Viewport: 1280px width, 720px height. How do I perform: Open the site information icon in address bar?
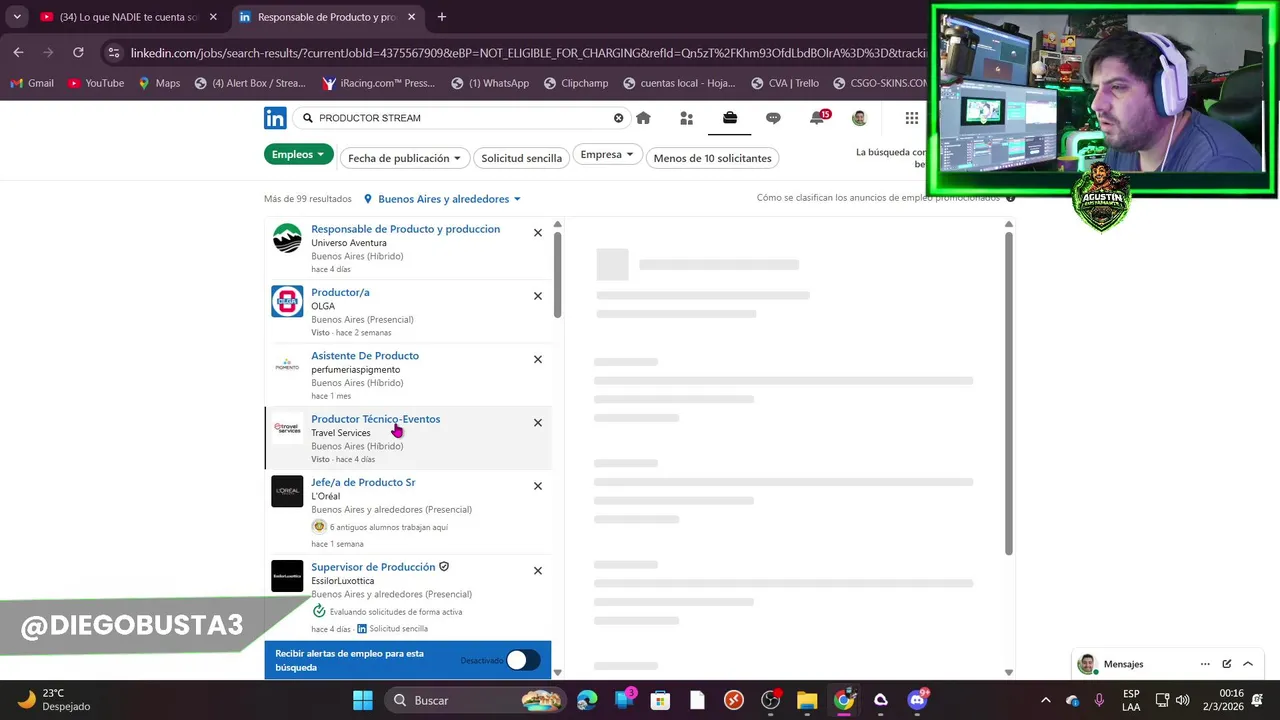click(x=113, y=52)
